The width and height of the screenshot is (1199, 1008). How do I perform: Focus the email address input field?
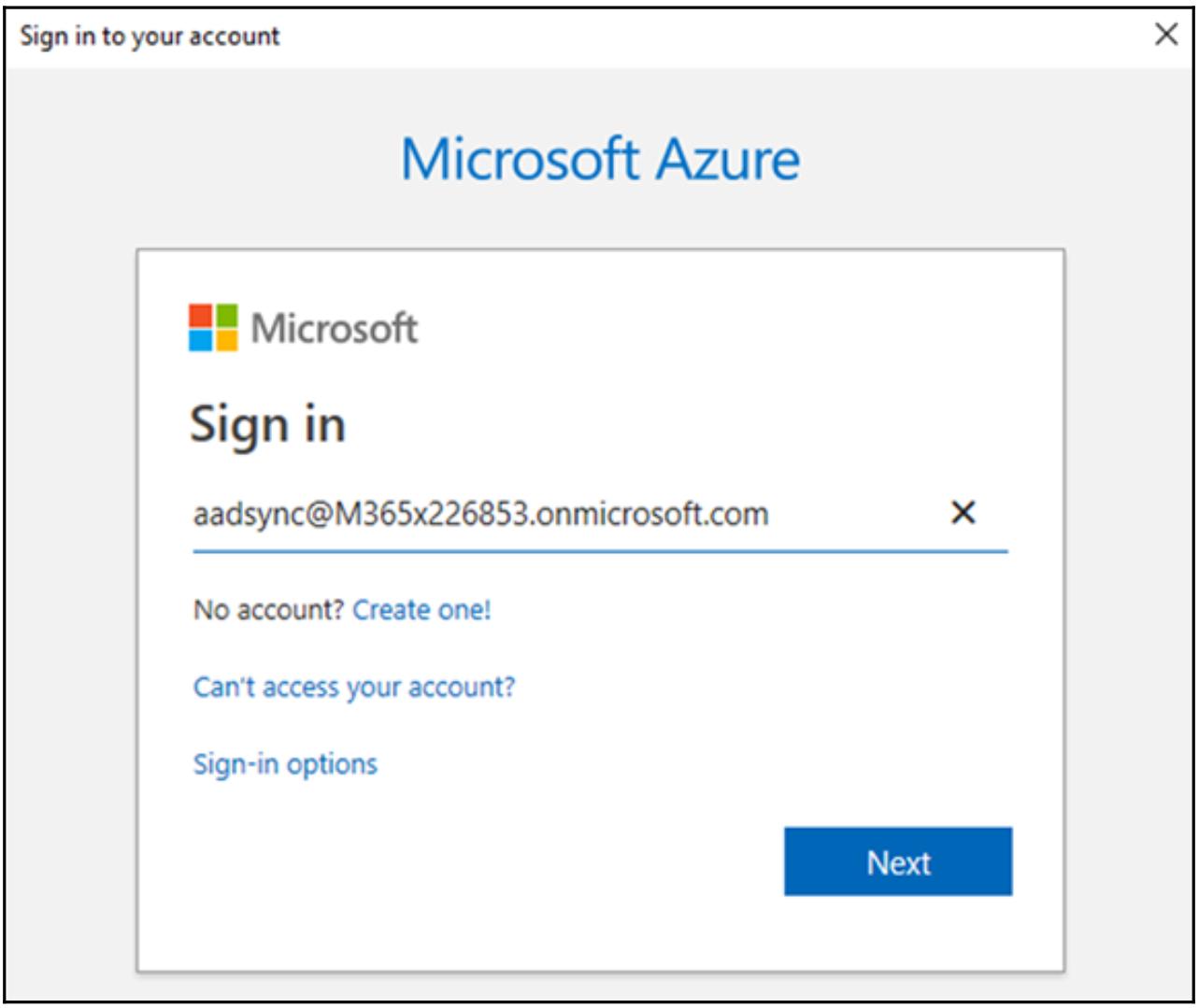tap(561, 514)
